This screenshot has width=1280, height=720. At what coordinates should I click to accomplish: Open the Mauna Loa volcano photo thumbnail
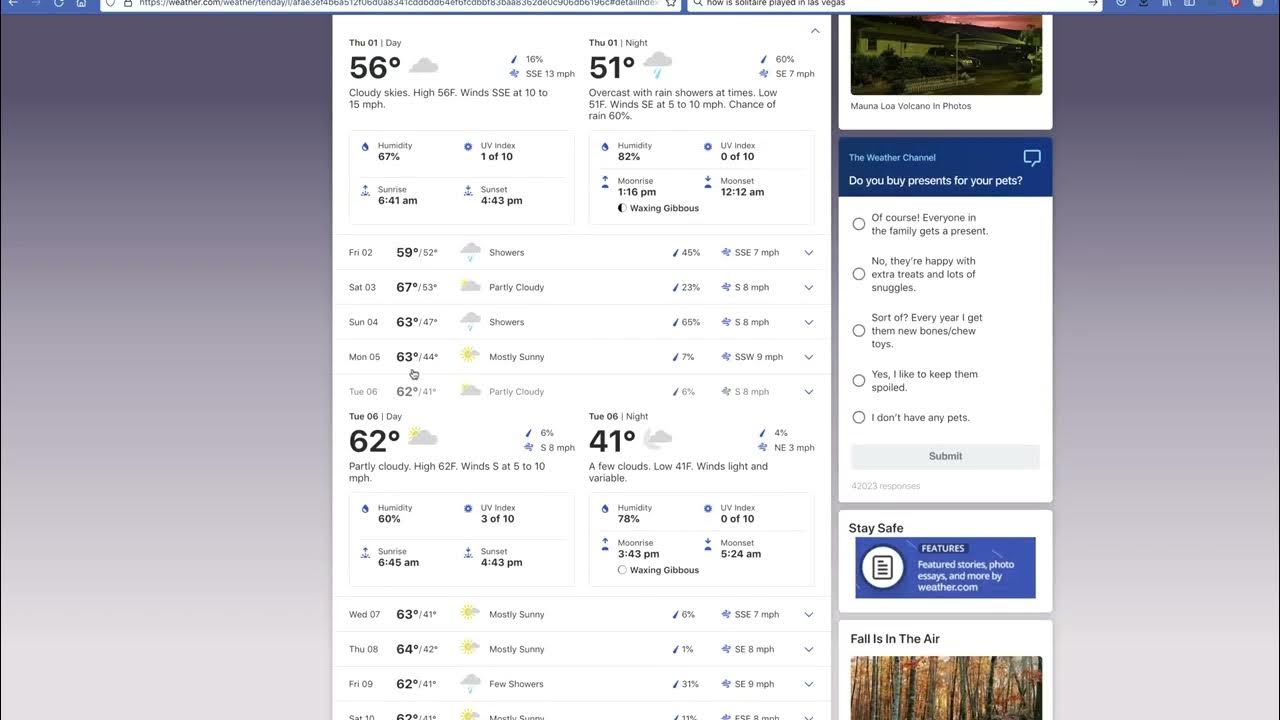pyautogui.click(x=946, y=55)
